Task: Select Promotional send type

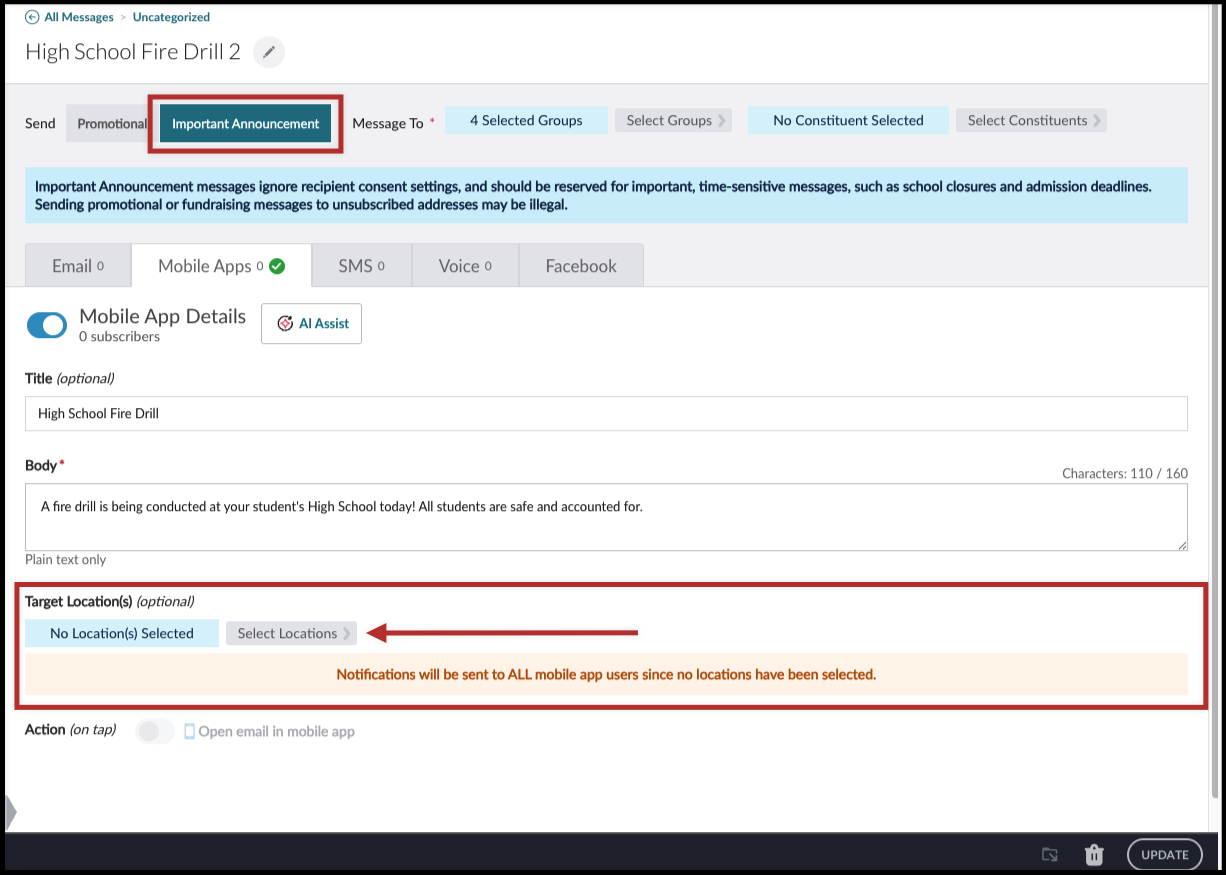Action: [111, 123]
